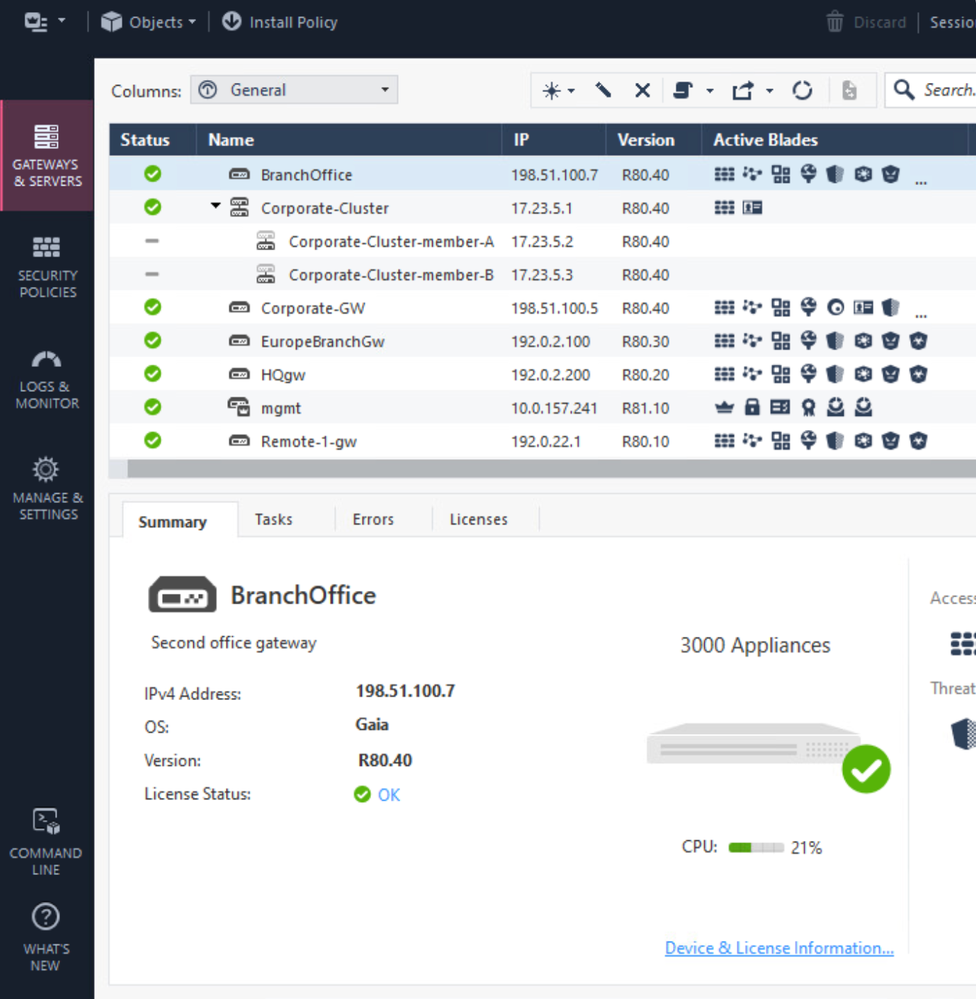
Task: Select Corporate-Cluster-member-A row
Action: (542, 241)
